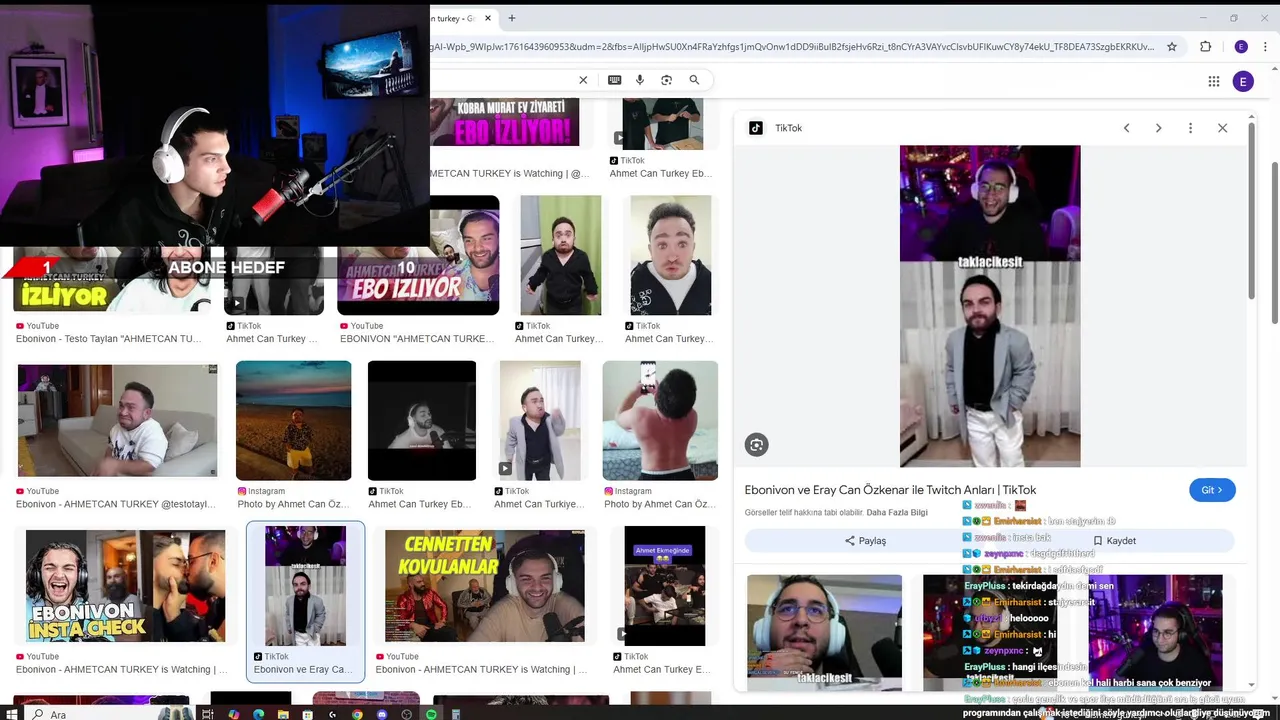Open OBS Studio from the taskbar

[407, 714]
